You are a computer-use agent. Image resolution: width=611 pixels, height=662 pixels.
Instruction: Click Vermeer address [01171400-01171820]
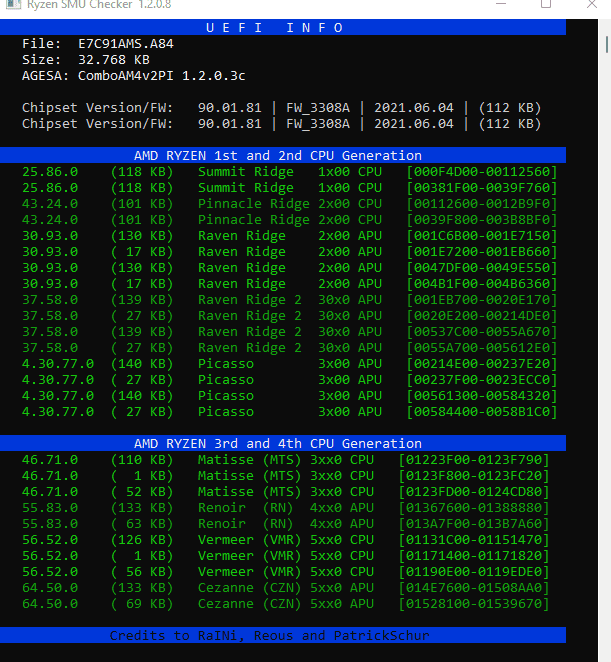(x=474, y=556)
